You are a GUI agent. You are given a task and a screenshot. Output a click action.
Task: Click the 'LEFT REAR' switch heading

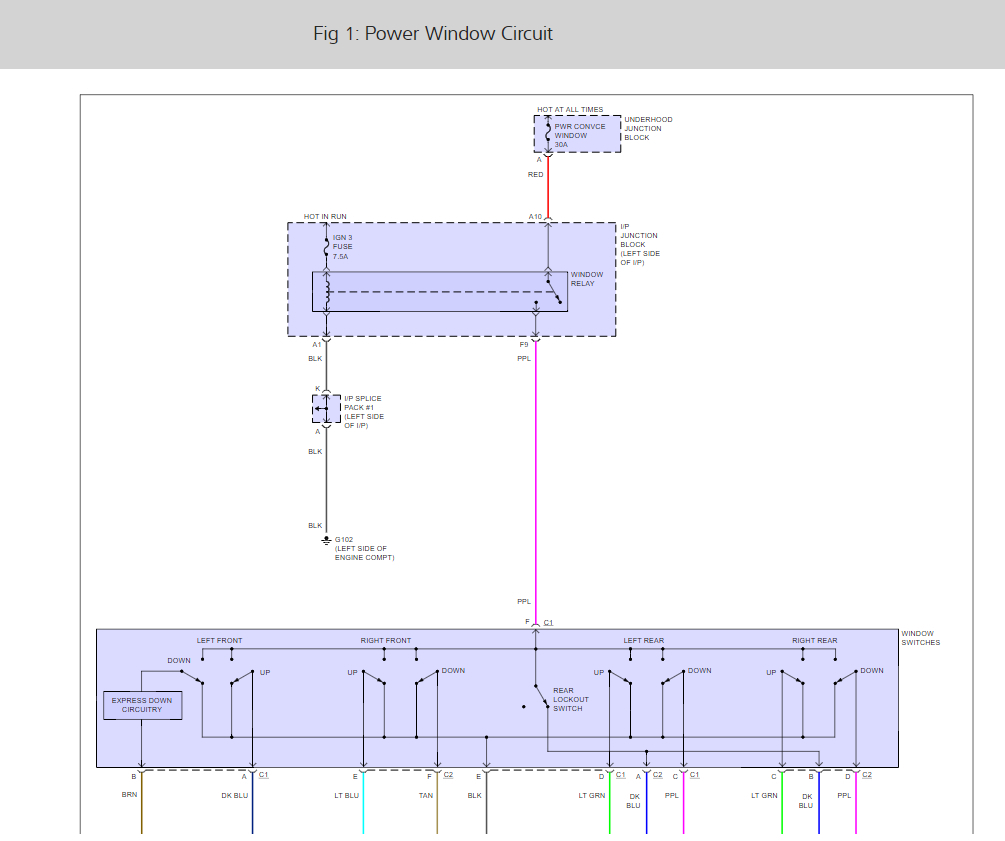(644, 640)
